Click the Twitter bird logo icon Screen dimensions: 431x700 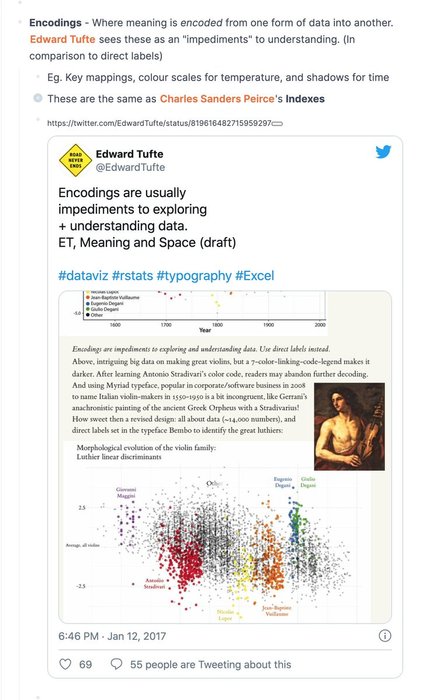click(x=383, y=152)
